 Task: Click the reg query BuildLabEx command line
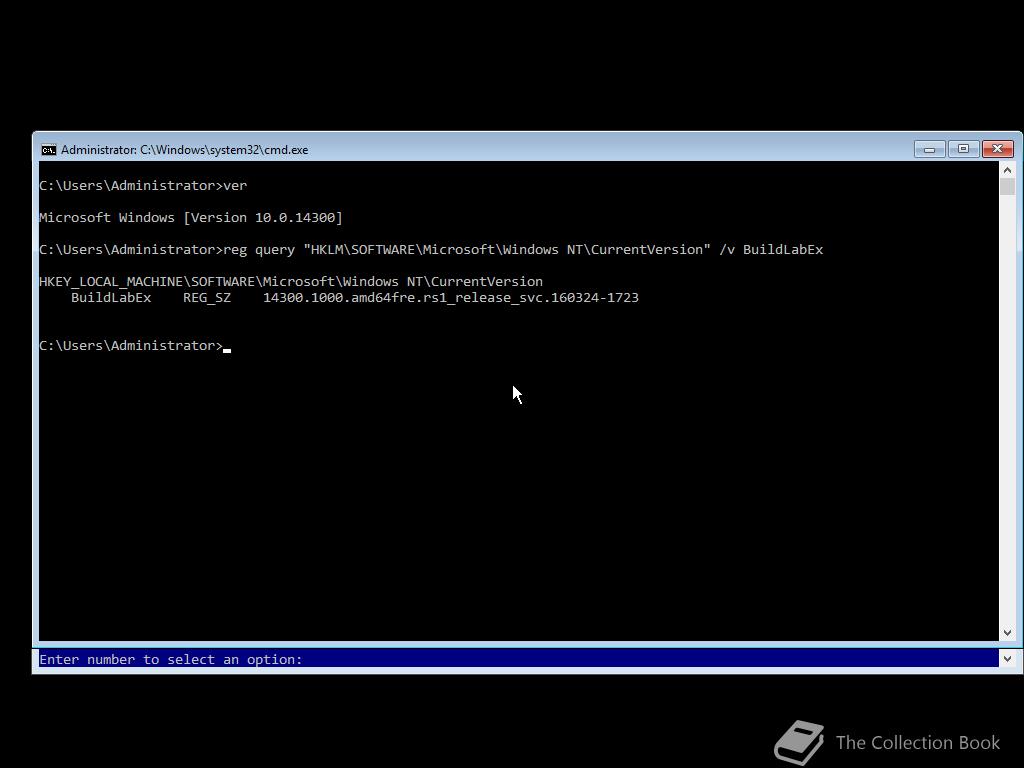click(431, 249)
